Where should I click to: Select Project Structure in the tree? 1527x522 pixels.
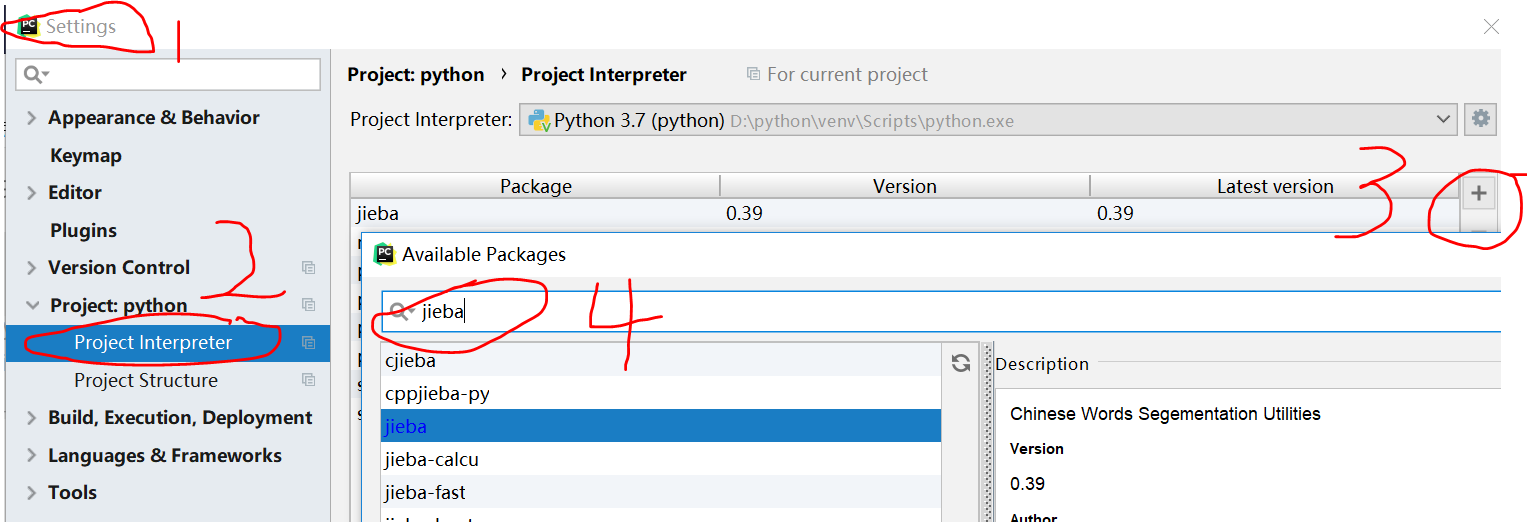coord(146,380)
